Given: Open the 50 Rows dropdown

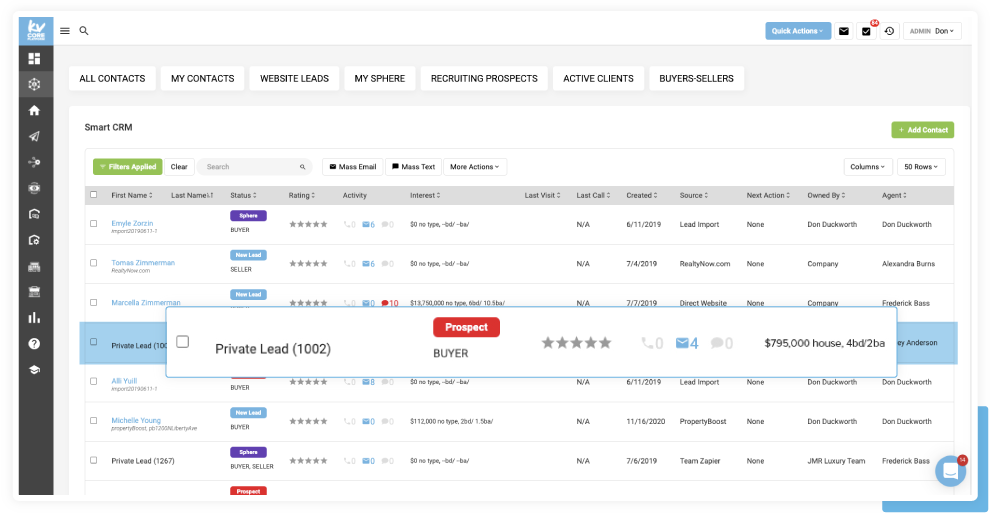Looking at the screenshot, I should click(921, 167).
